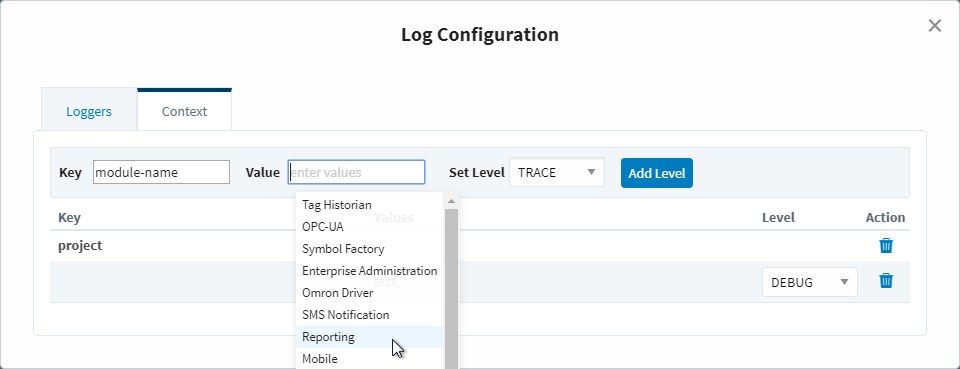Choose SMS Notification from the list
The height and width of the screenshot is (369, 960).
(x=370, y=315)
